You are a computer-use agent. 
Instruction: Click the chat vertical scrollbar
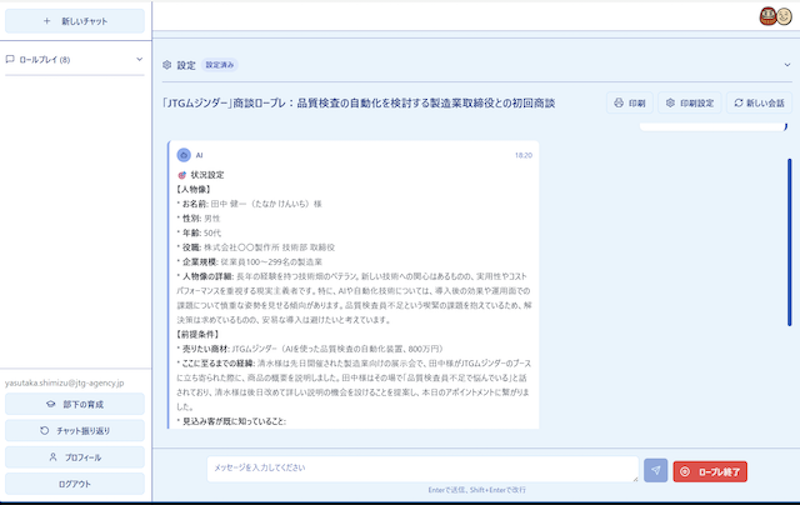point(789,240)
